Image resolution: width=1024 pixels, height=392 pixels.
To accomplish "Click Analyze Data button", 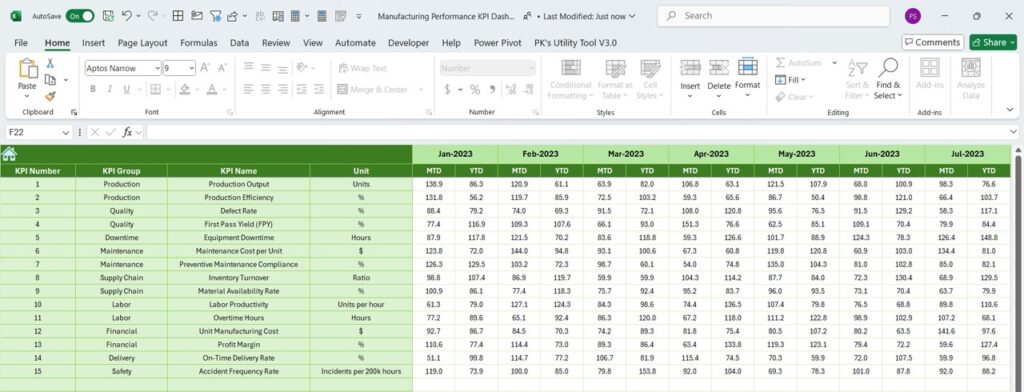I will click(x=971, y=78).
